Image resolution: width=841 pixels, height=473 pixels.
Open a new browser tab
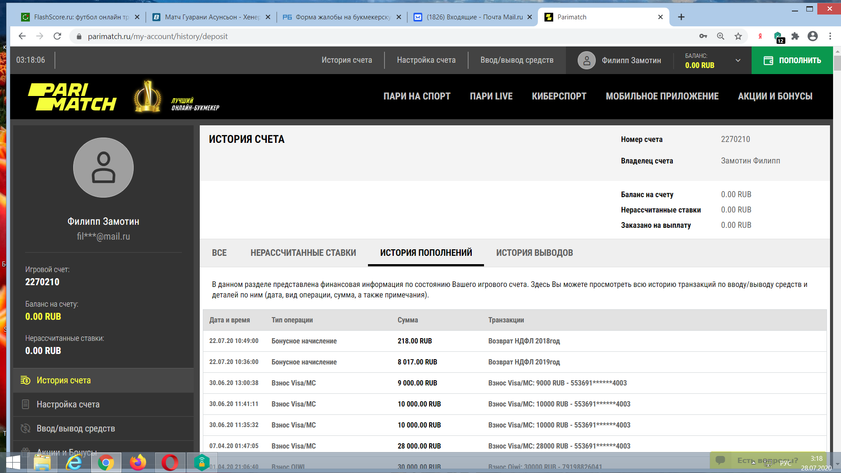pyautogui.click(x=681, y=17)
